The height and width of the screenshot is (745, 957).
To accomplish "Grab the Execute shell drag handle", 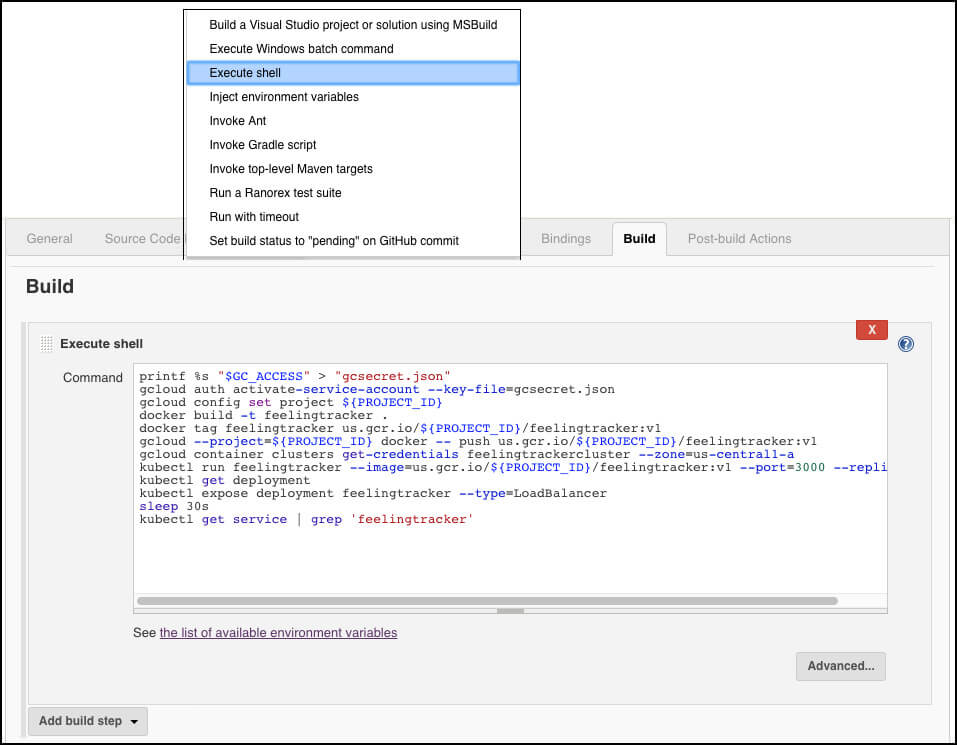I will point(46,344).
